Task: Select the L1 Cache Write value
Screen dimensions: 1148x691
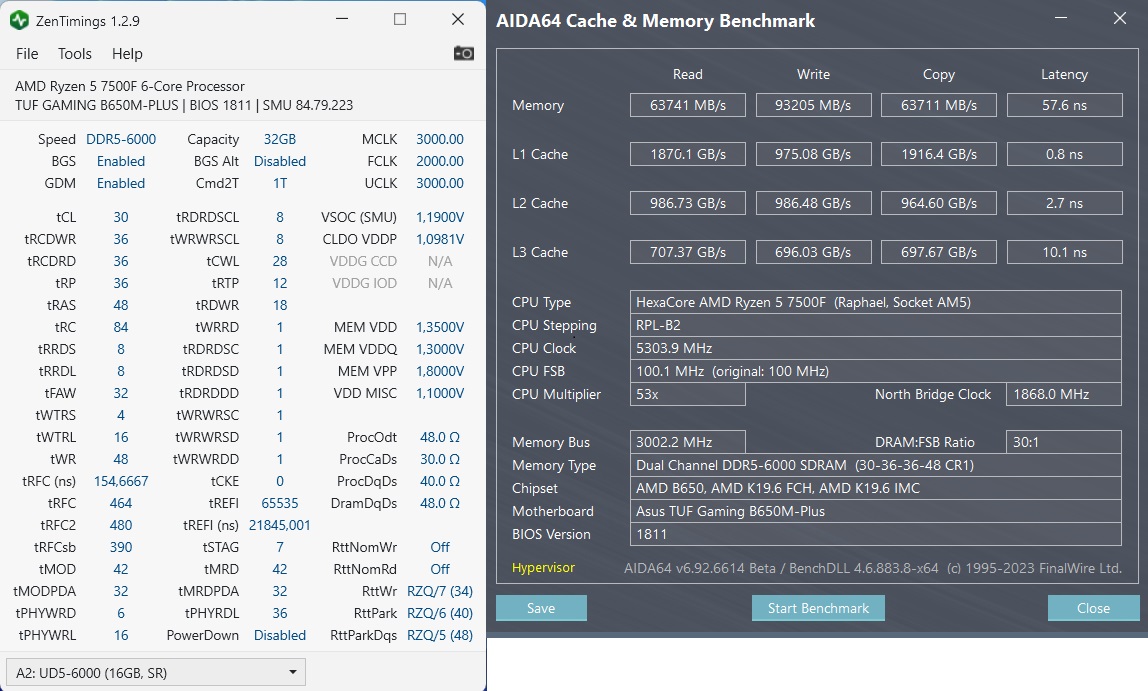Action: click(x=813, y=154)
